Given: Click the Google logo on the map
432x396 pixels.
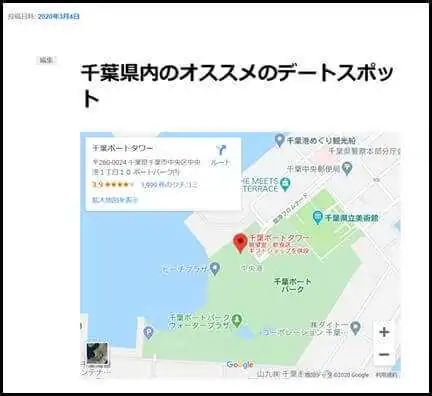Looking at the screenshot, I should tap(240, 365).
